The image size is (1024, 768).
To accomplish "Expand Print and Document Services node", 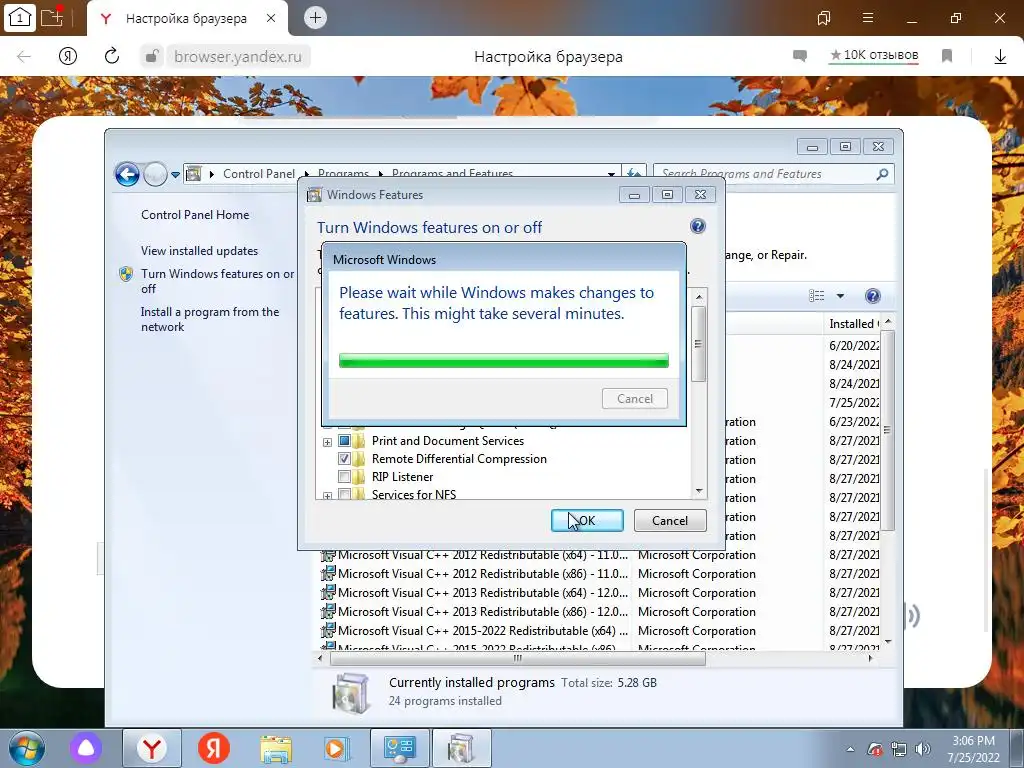I will point(327,442).
